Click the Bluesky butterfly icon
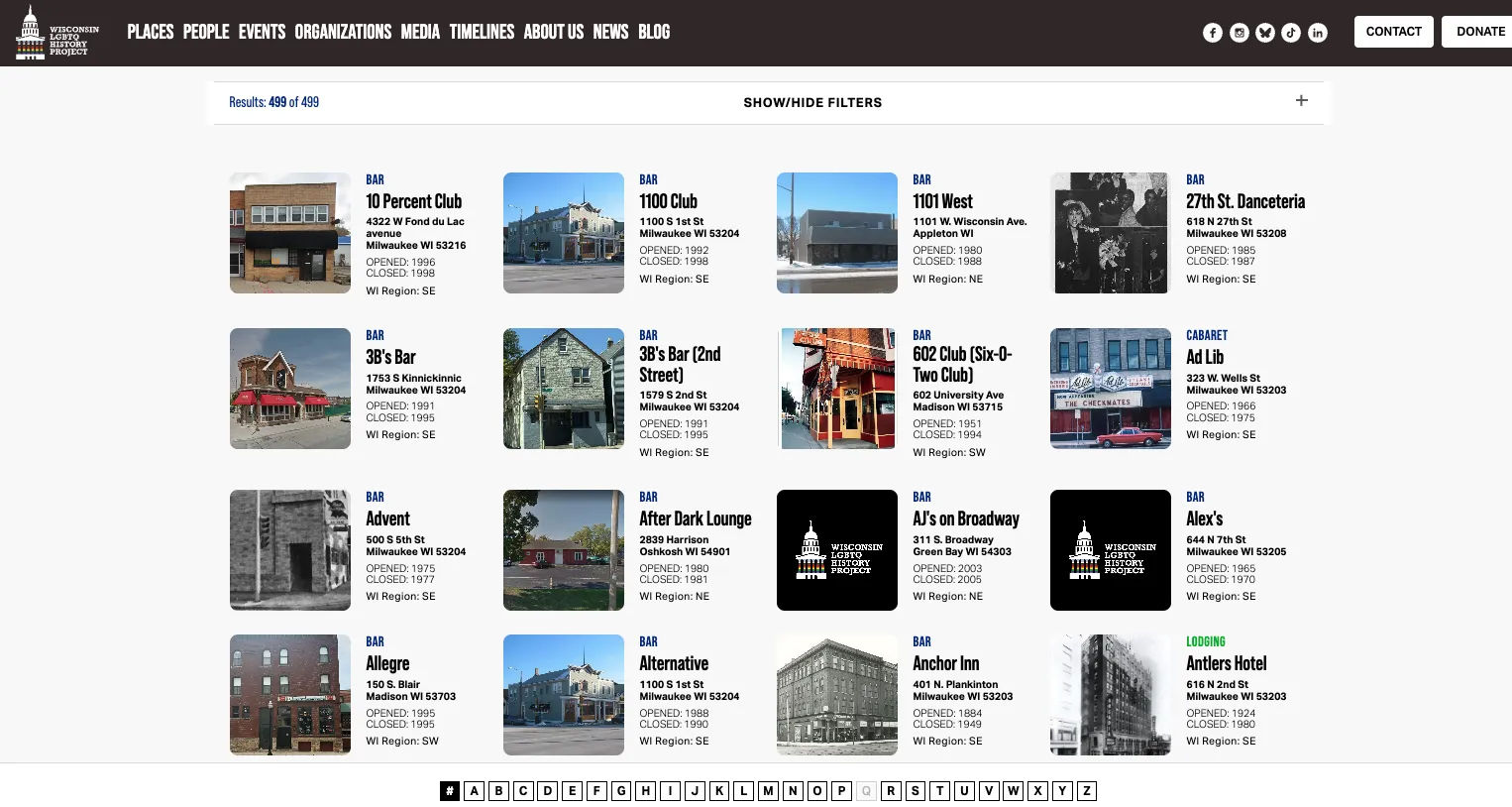Viewport: 1512px width, 807px height. 1265,33
